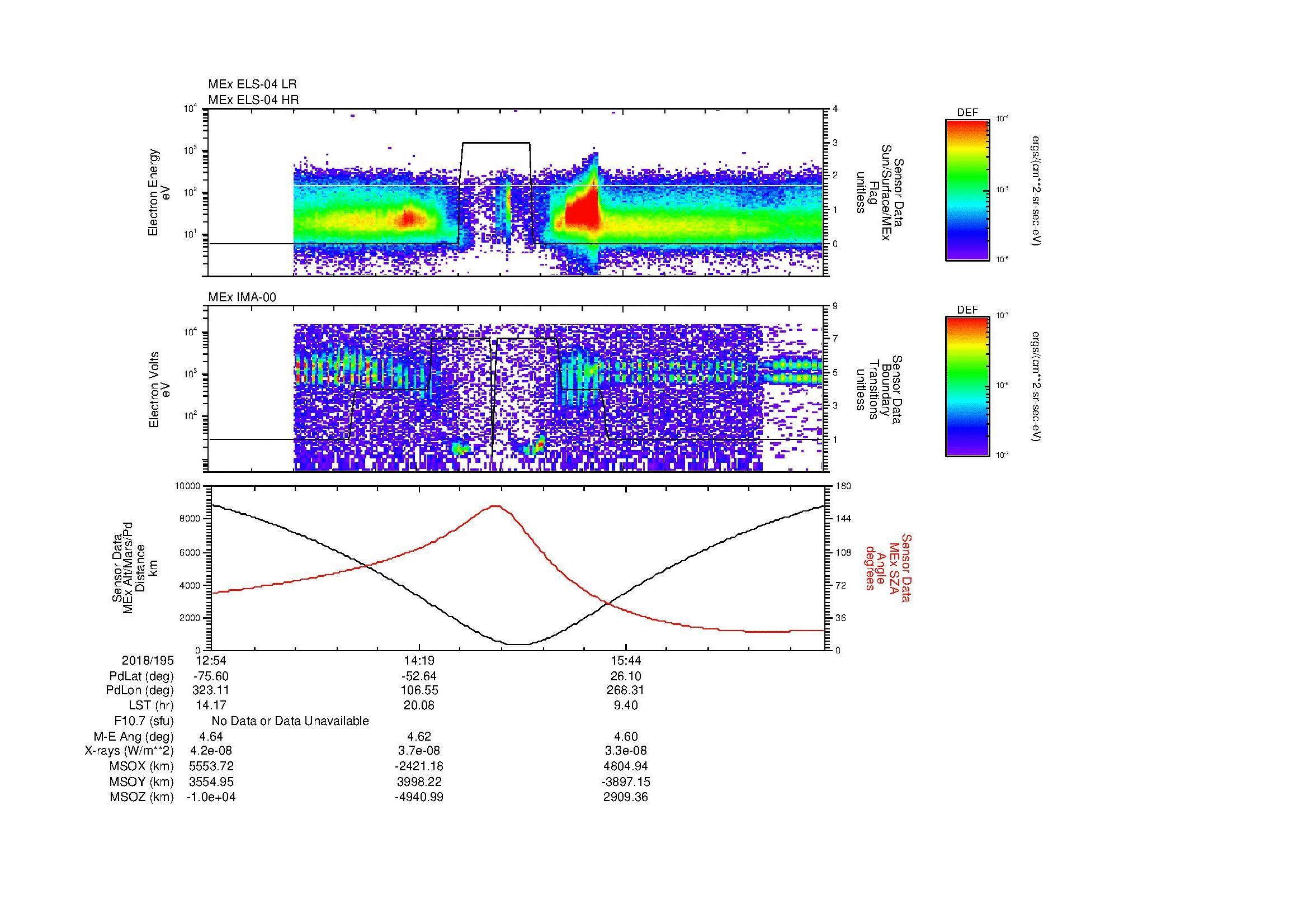The width and height of the screenshot is (1308, 924).
Task: Click the lower color bar units label
Action: pos(1036,387)
